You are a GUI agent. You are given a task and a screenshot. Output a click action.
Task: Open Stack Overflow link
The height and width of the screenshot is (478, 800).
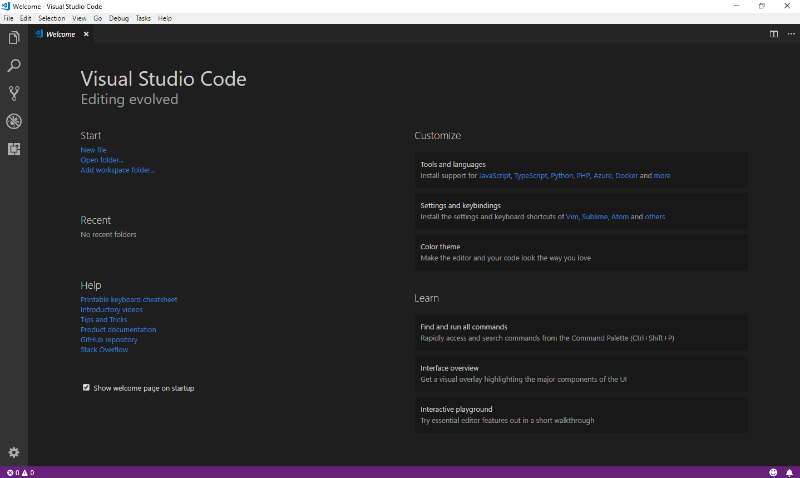104,349
